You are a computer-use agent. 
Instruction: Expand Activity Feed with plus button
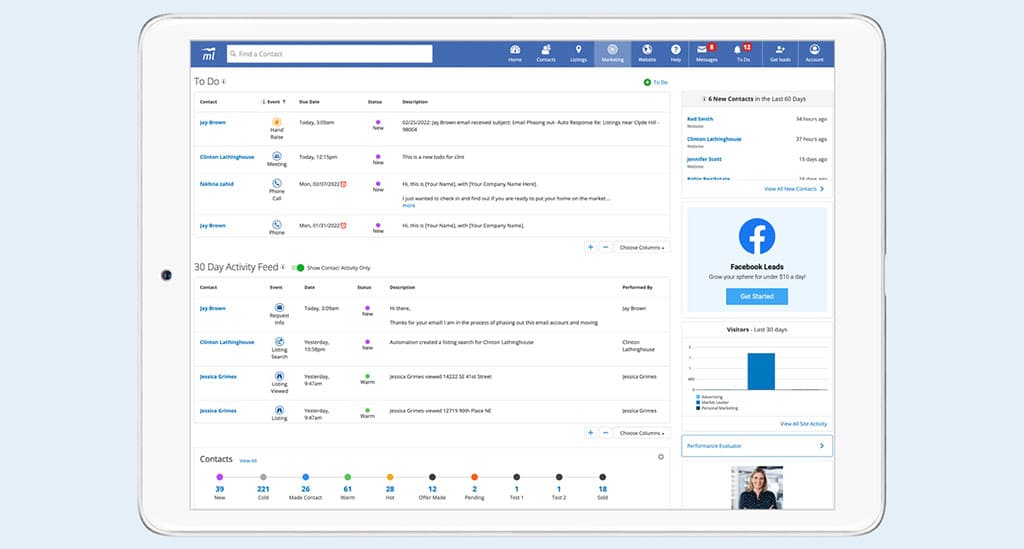[x=590, y=433]
